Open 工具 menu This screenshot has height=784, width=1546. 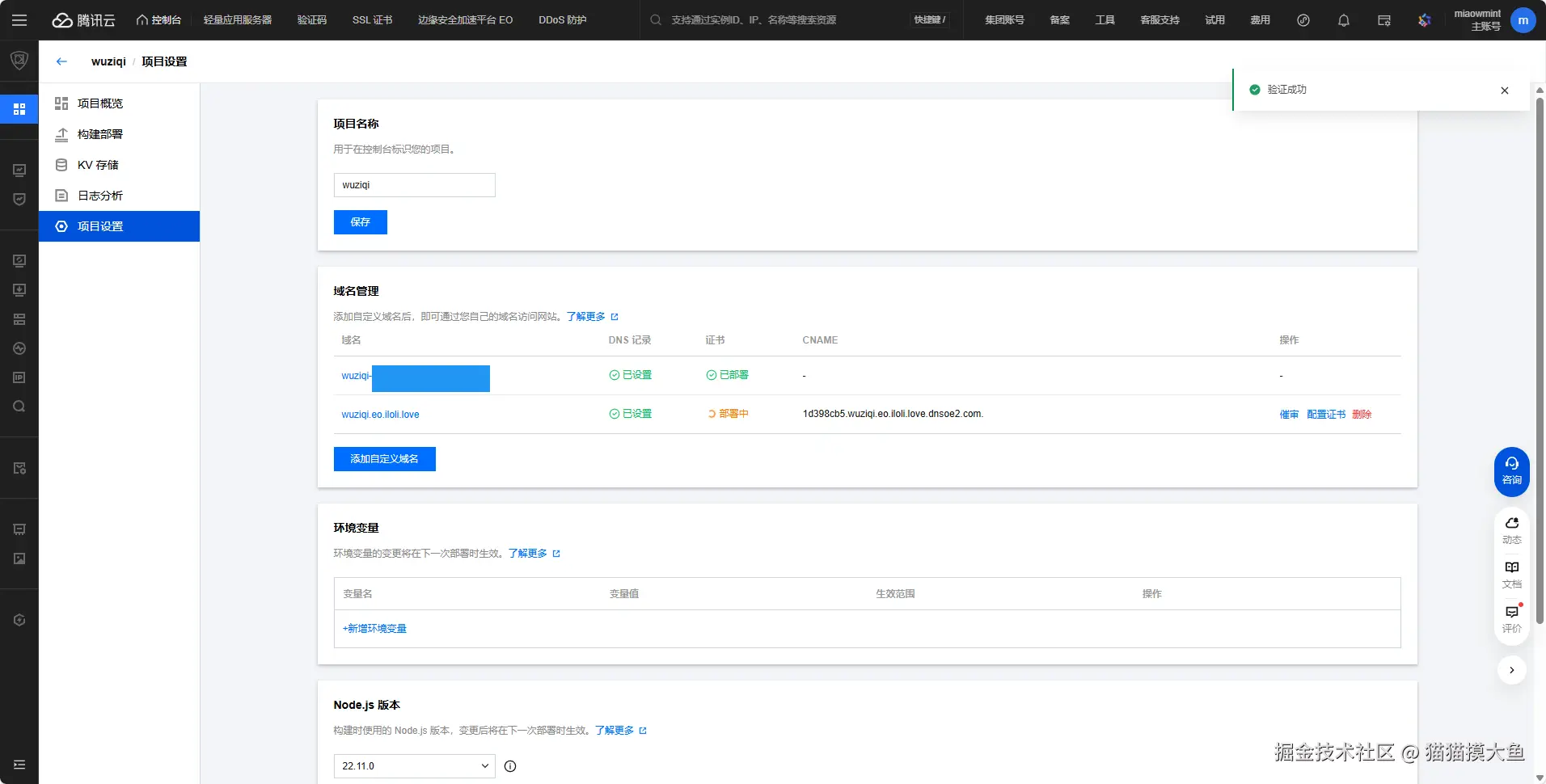tap(1105, 20)
